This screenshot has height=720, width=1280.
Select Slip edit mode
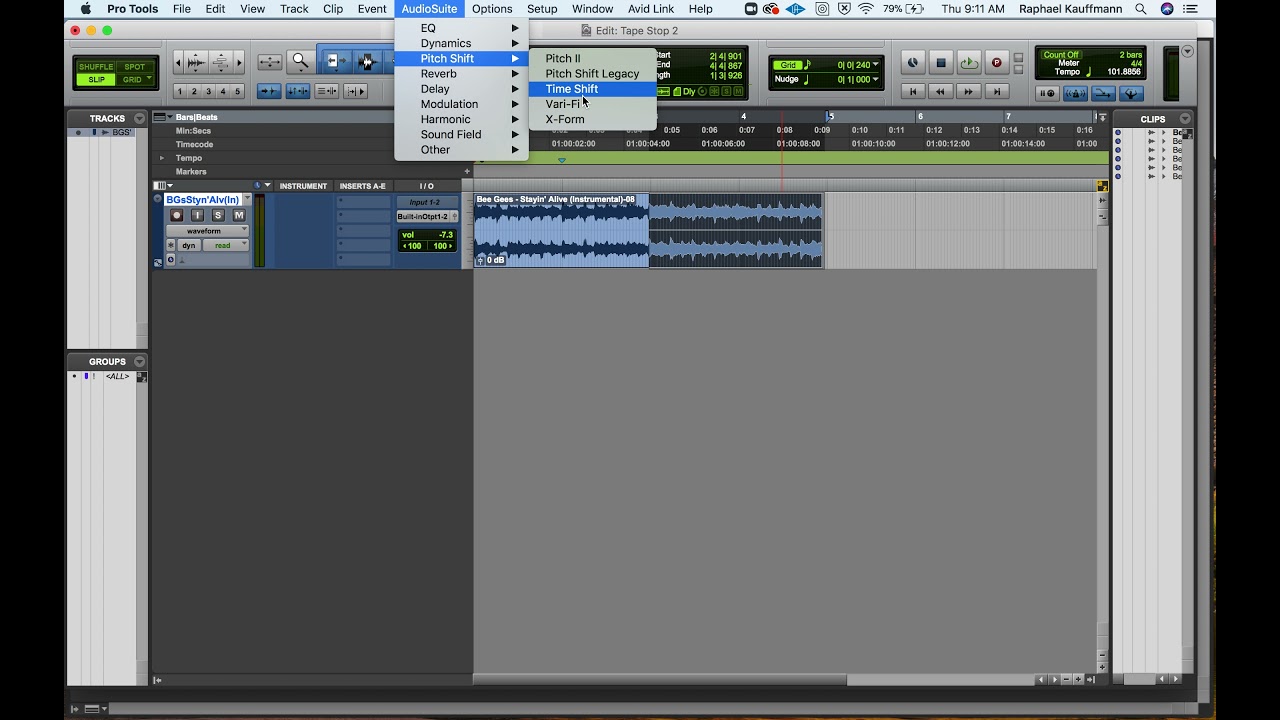[96, 80]
